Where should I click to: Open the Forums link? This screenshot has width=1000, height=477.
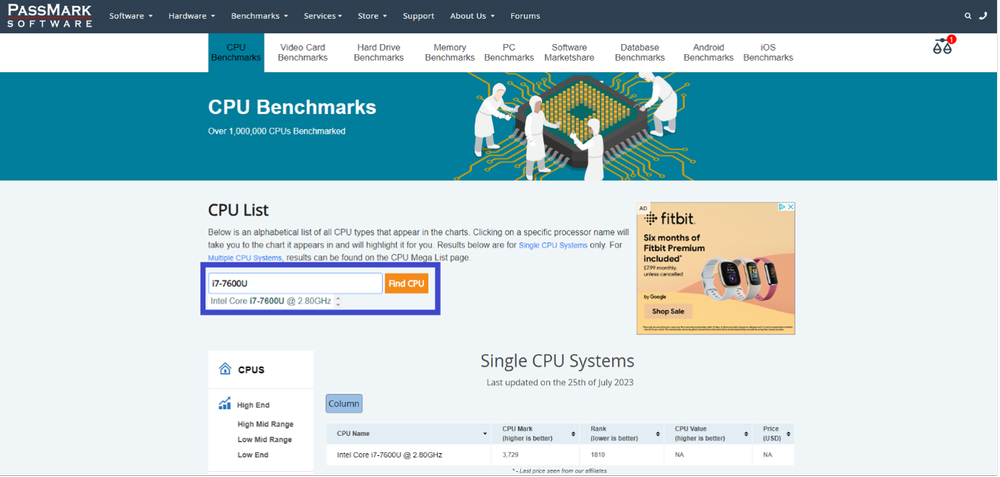(525, 16)
